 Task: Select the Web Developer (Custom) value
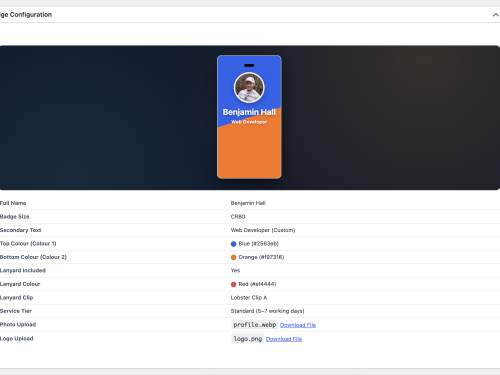tap(263, 230)
